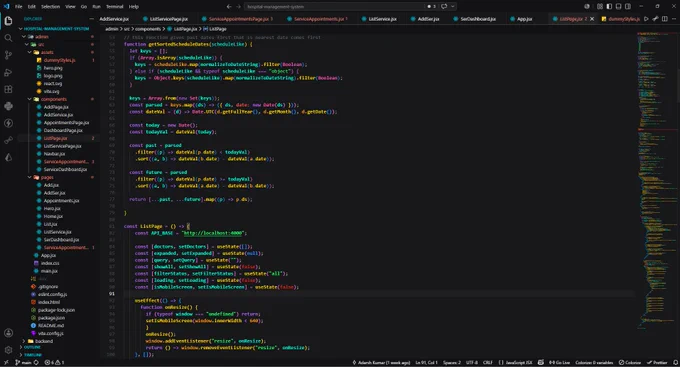Screen dimensions: 680x367
Task: Switch to the App.jsx tab
Action: tap(521, 19)
